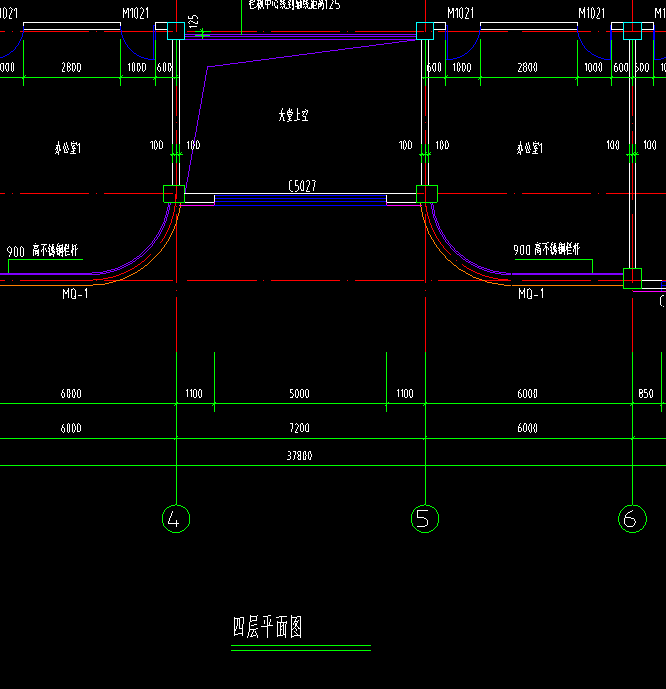The height and width of the screenshot is (689, 666).
Task: Click the M1021 door label just right of axis 5
Action: click(460, 14)
